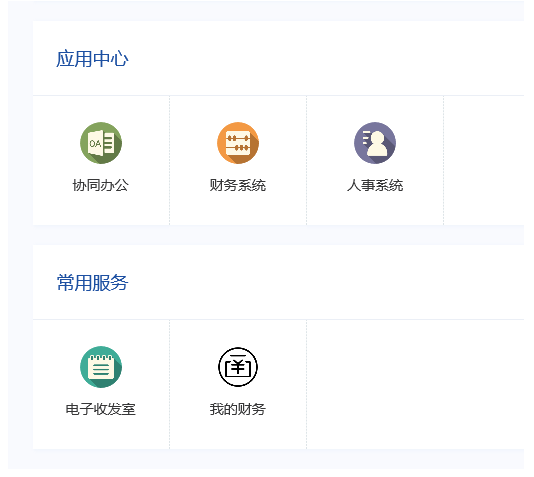Click empty tile right of 人事系统
The height and width of the screenshot is (477, 534).
click(x=484, y=160)
